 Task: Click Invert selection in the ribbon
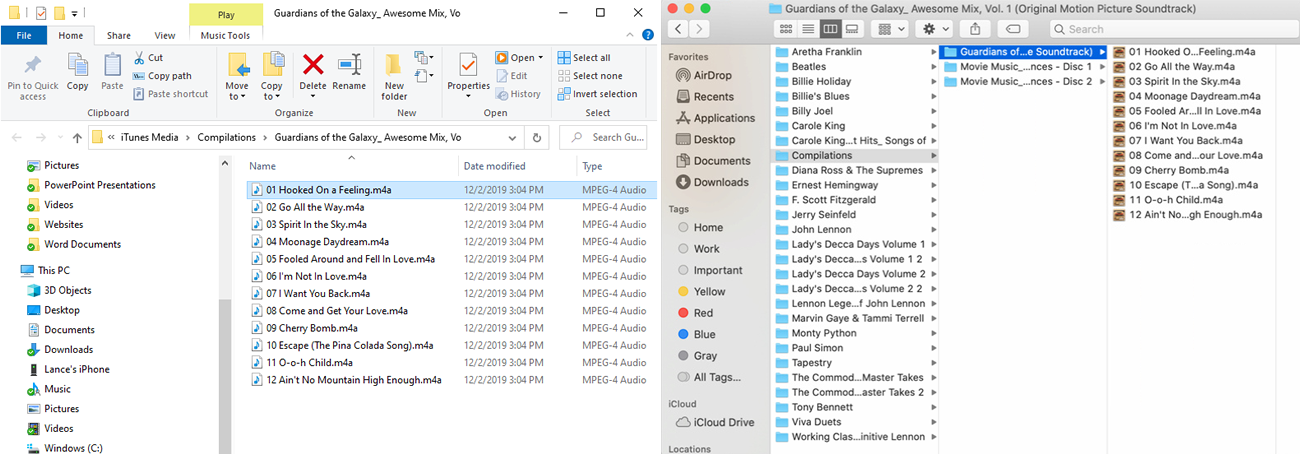coord(597,94)
